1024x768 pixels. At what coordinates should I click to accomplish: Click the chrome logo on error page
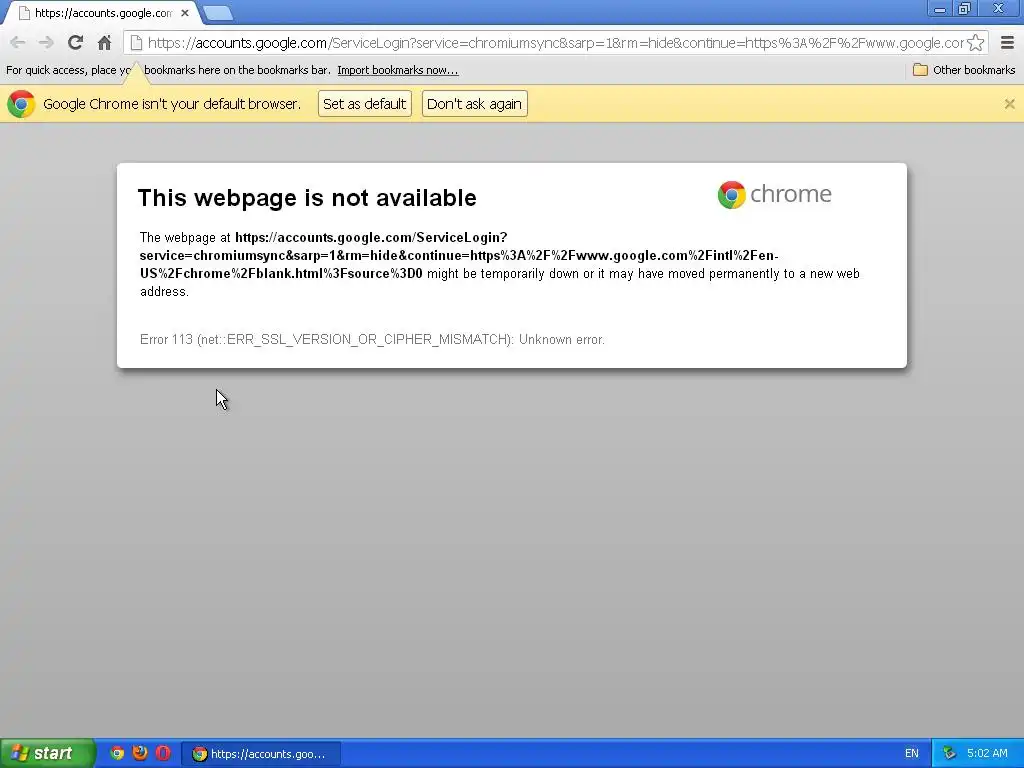coord(775,195)
